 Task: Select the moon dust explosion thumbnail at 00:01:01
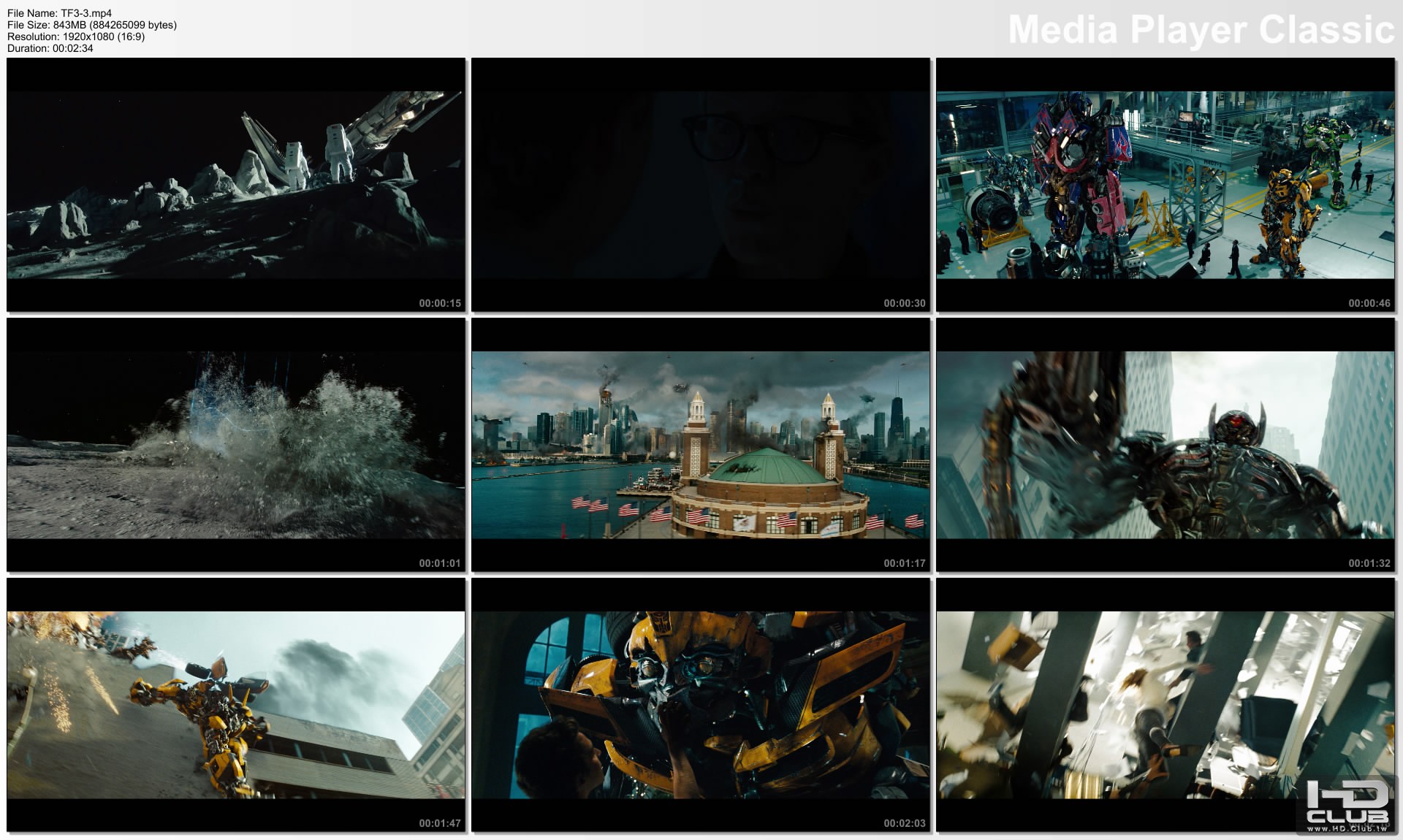[236, 445]
